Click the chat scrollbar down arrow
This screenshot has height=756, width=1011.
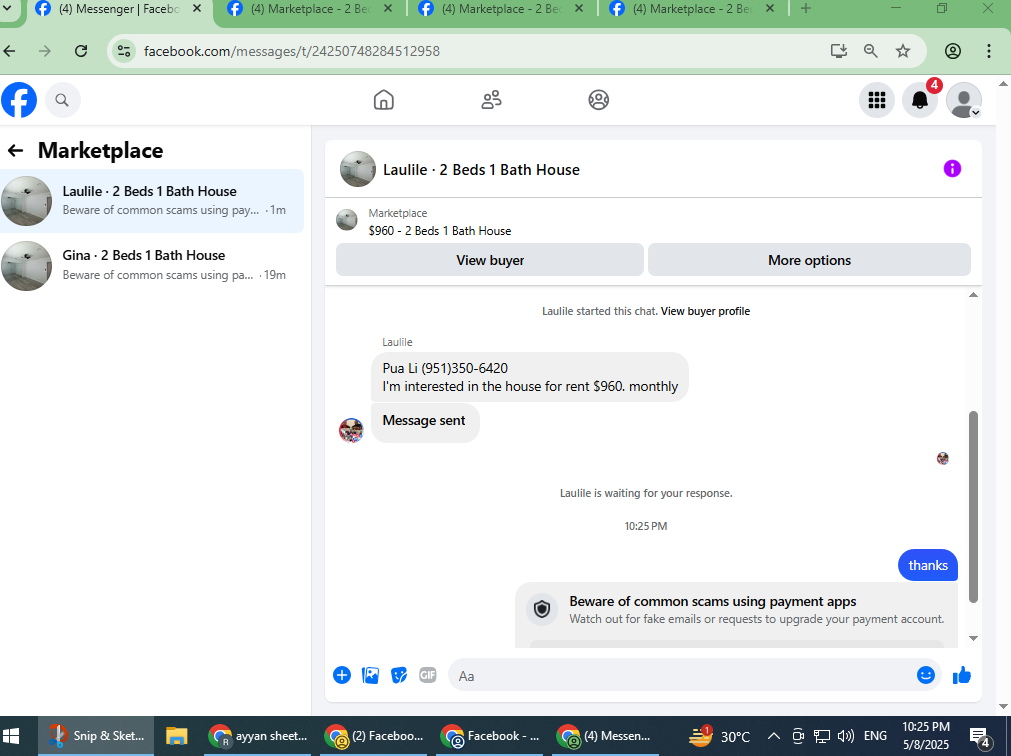coord(973,638)
